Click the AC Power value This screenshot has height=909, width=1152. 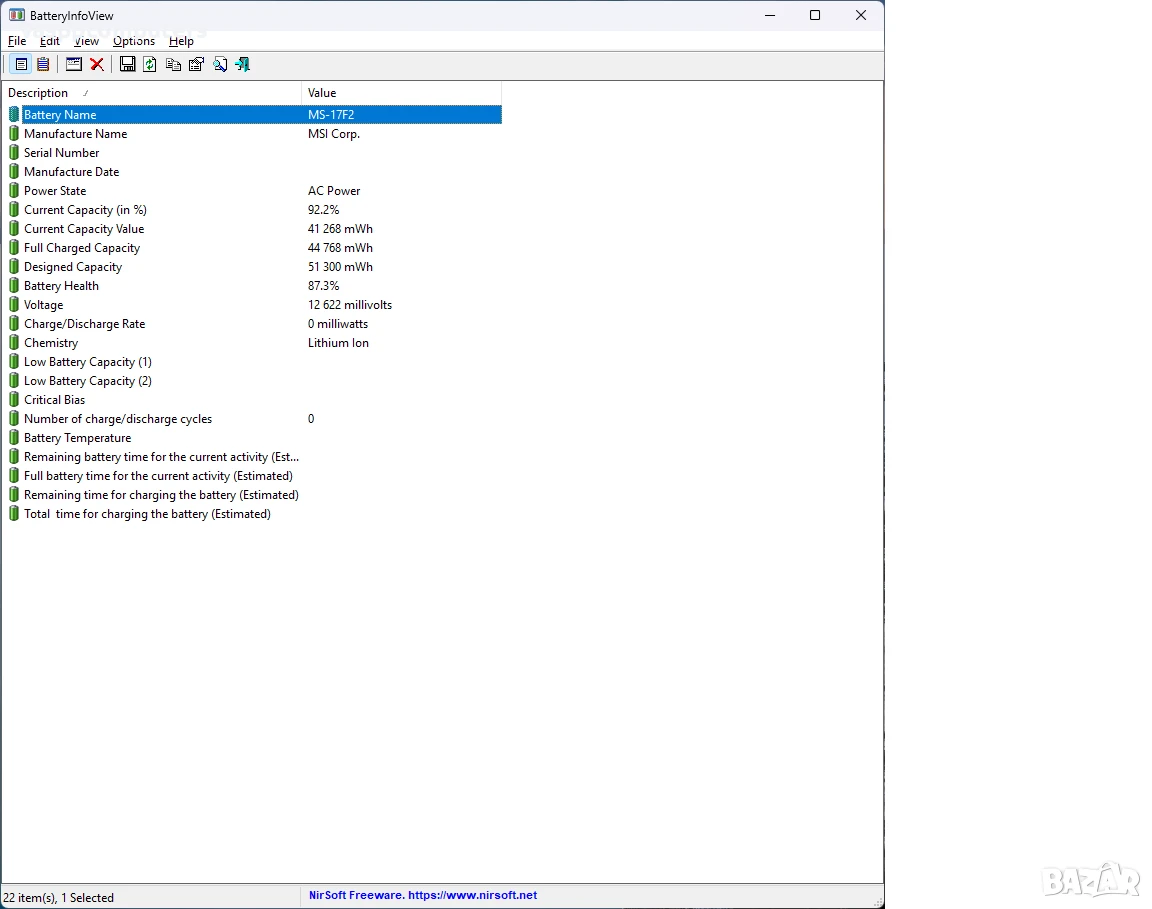coord(334,191)
